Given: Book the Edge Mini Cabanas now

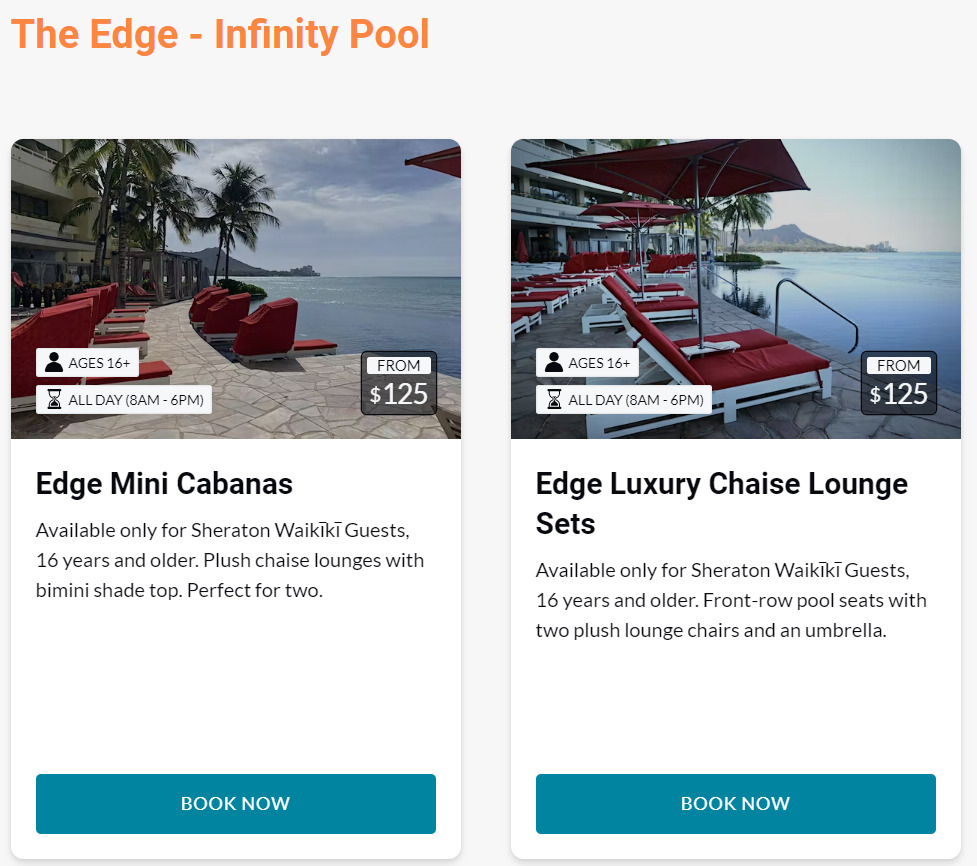Looking at the screenshot, I should pos(236,804).
